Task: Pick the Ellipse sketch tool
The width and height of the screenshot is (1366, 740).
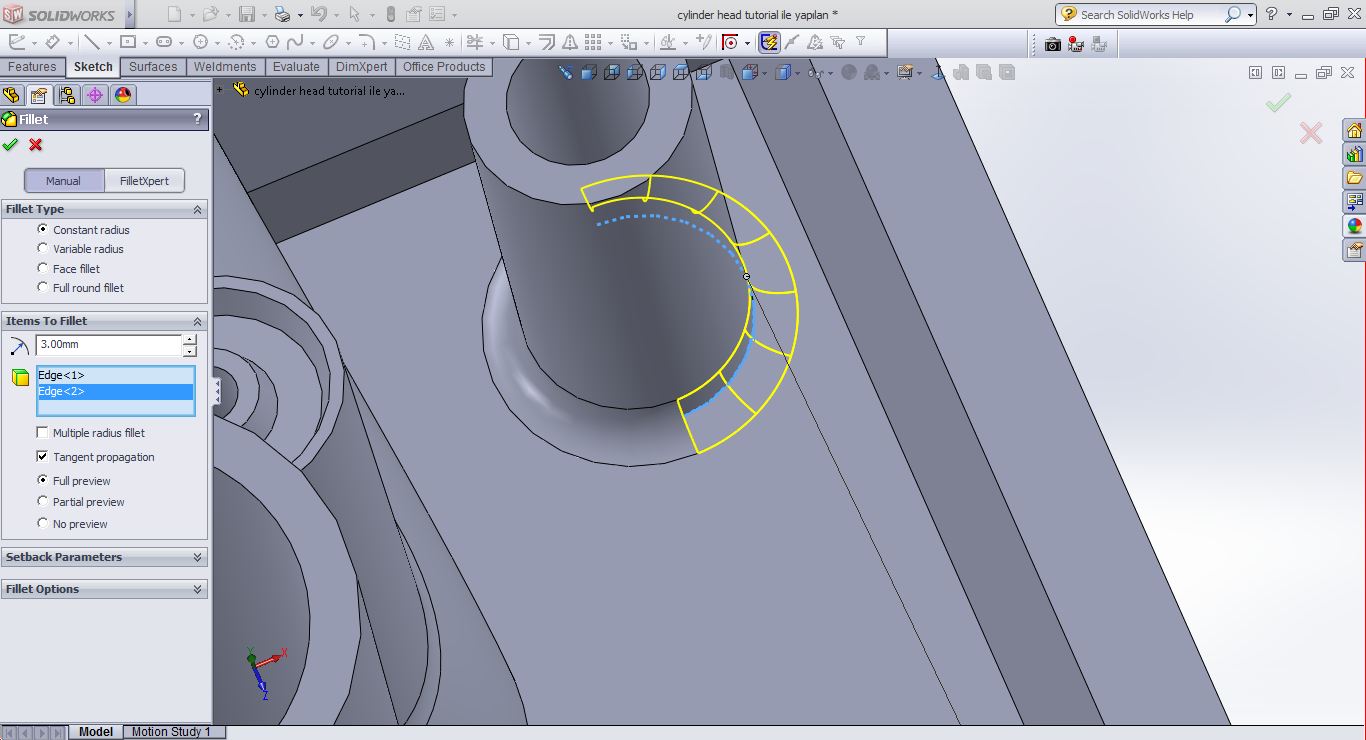Action: coord(332,42)
